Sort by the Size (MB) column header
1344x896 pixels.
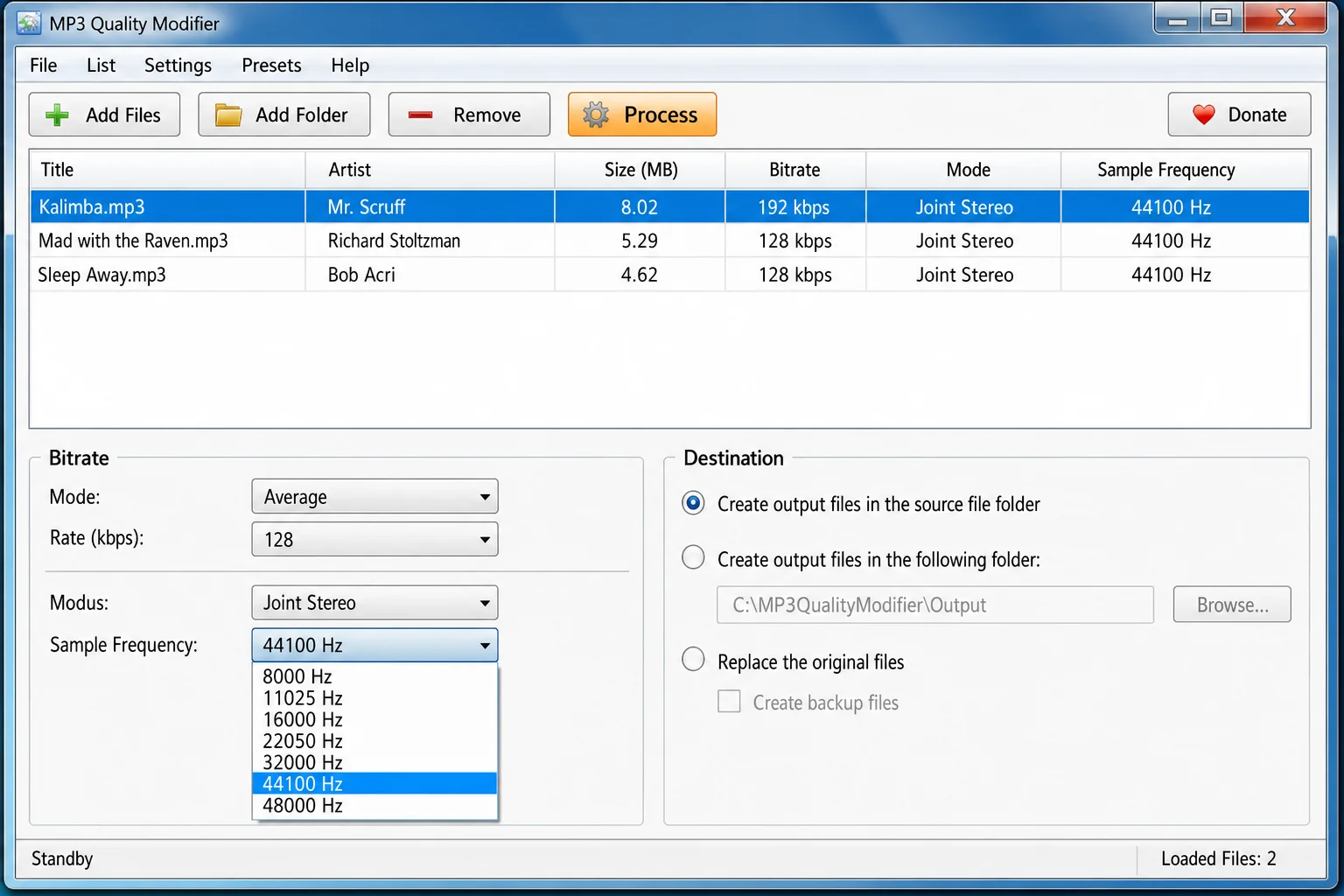[x=640, y=170]
